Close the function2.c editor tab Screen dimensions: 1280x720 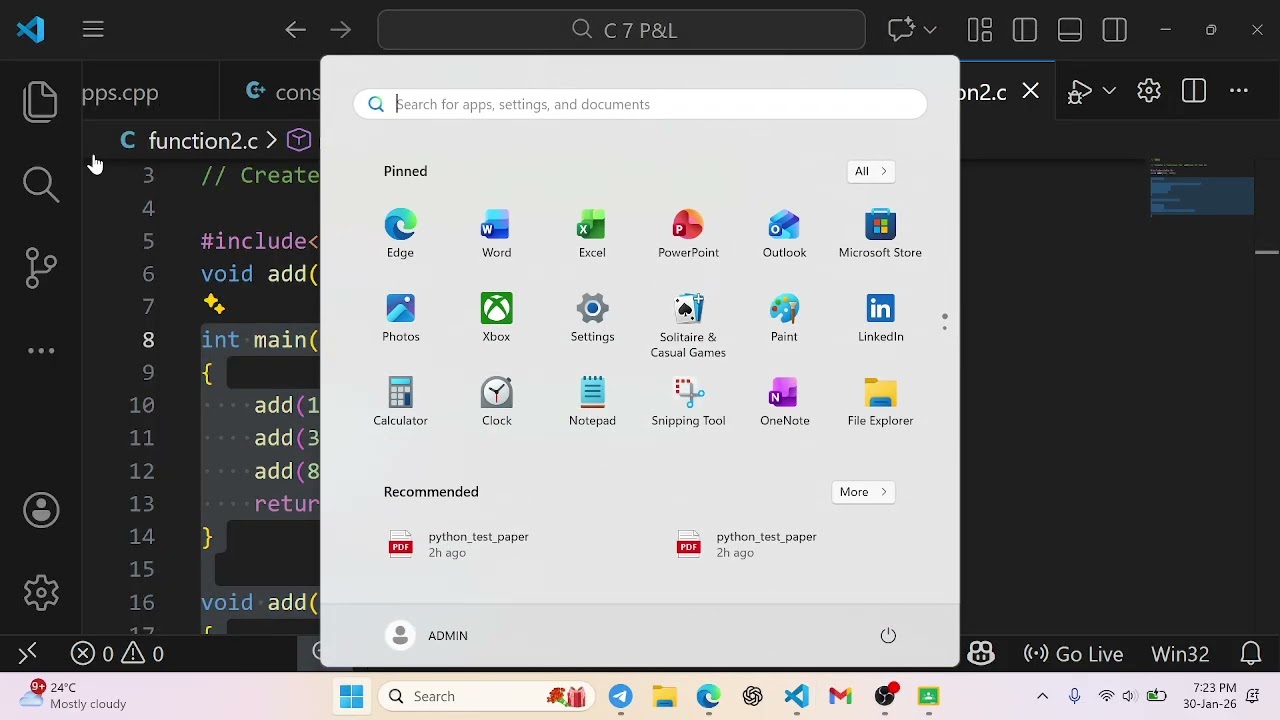(1031, 92)
